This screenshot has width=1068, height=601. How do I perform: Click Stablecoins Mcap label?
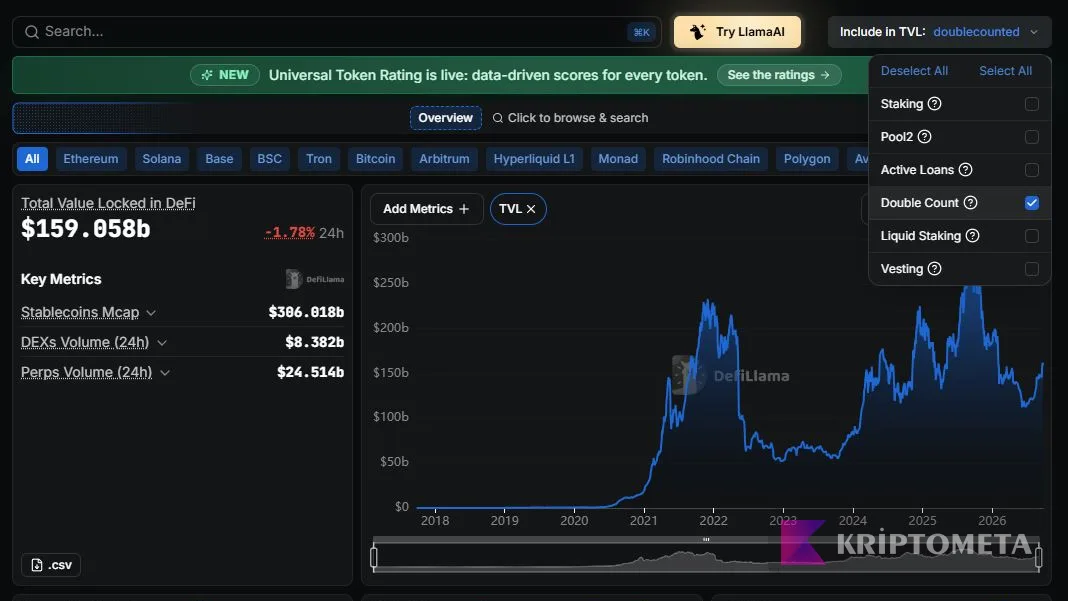click(x=80, y=312)
